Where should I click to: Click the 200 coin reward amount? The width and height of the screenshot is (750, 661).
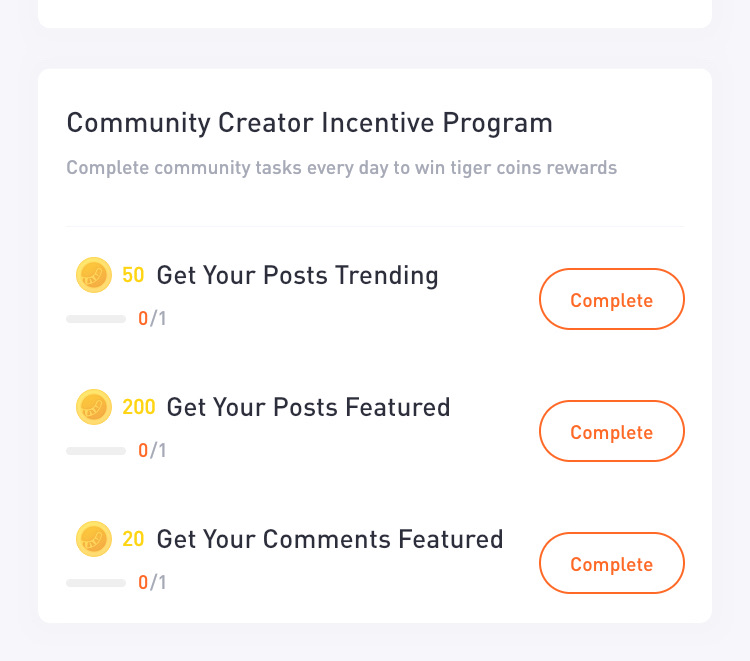(139, 407)
